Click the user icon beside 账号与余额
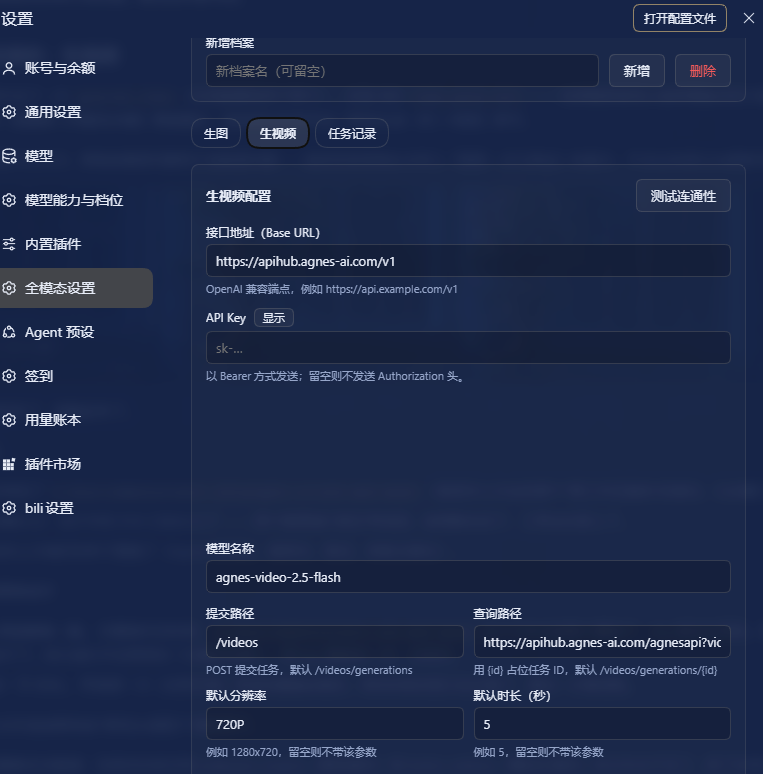The width and height of the screenshot is (763, 774). tap(9, 68)
